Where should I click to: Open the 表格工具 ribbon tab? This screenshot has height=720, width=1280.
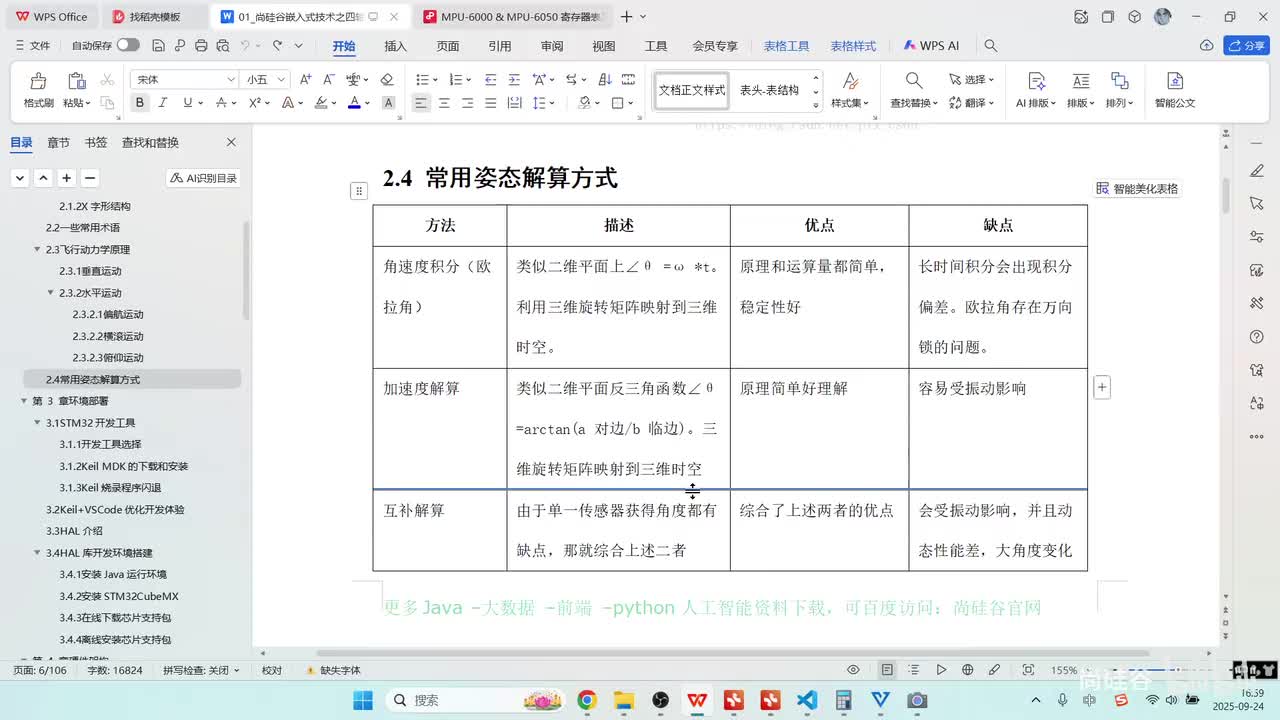point(786,46)
